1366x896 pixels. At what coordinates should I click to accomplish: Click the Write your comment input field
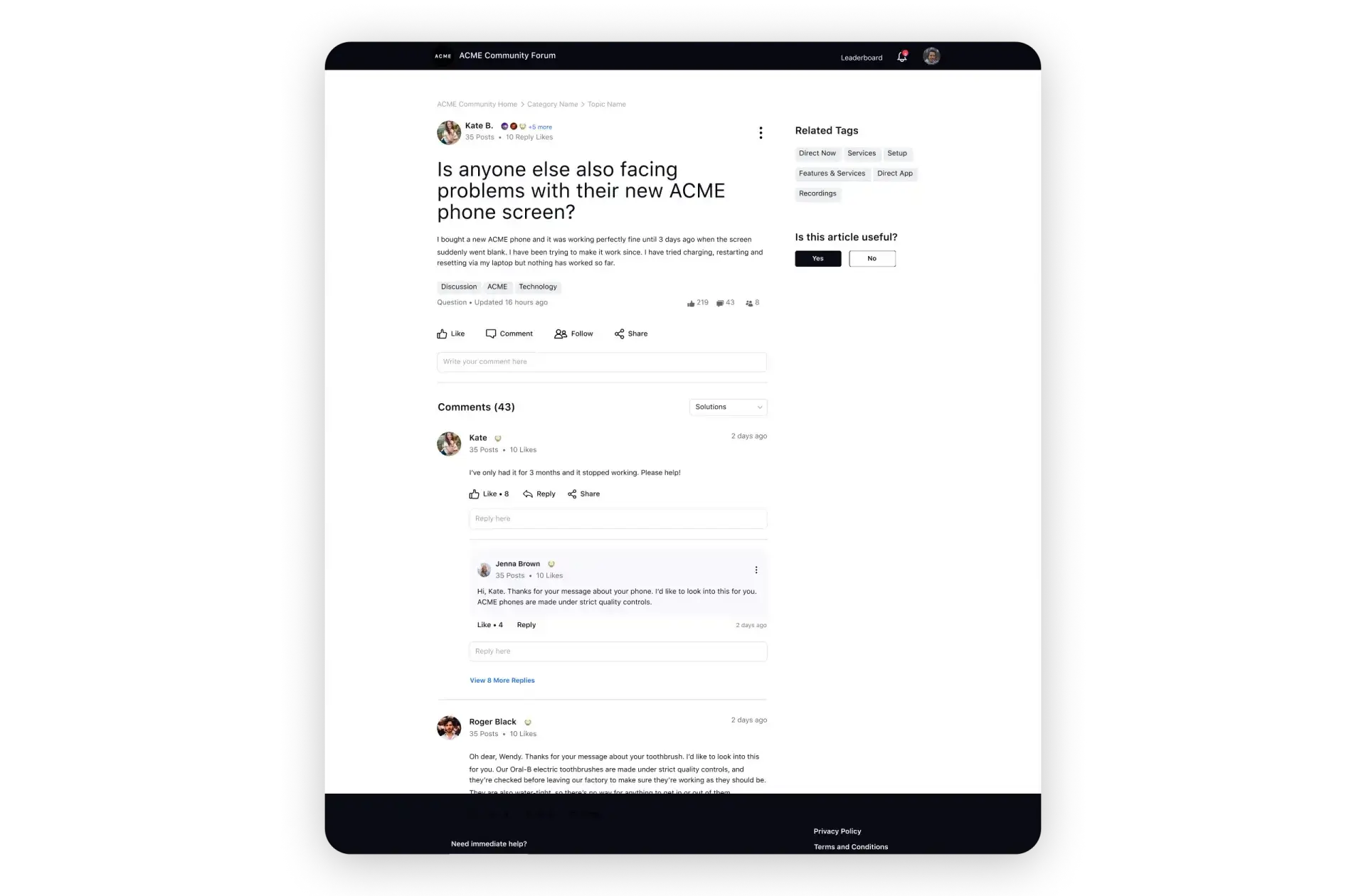pos(601,360)
